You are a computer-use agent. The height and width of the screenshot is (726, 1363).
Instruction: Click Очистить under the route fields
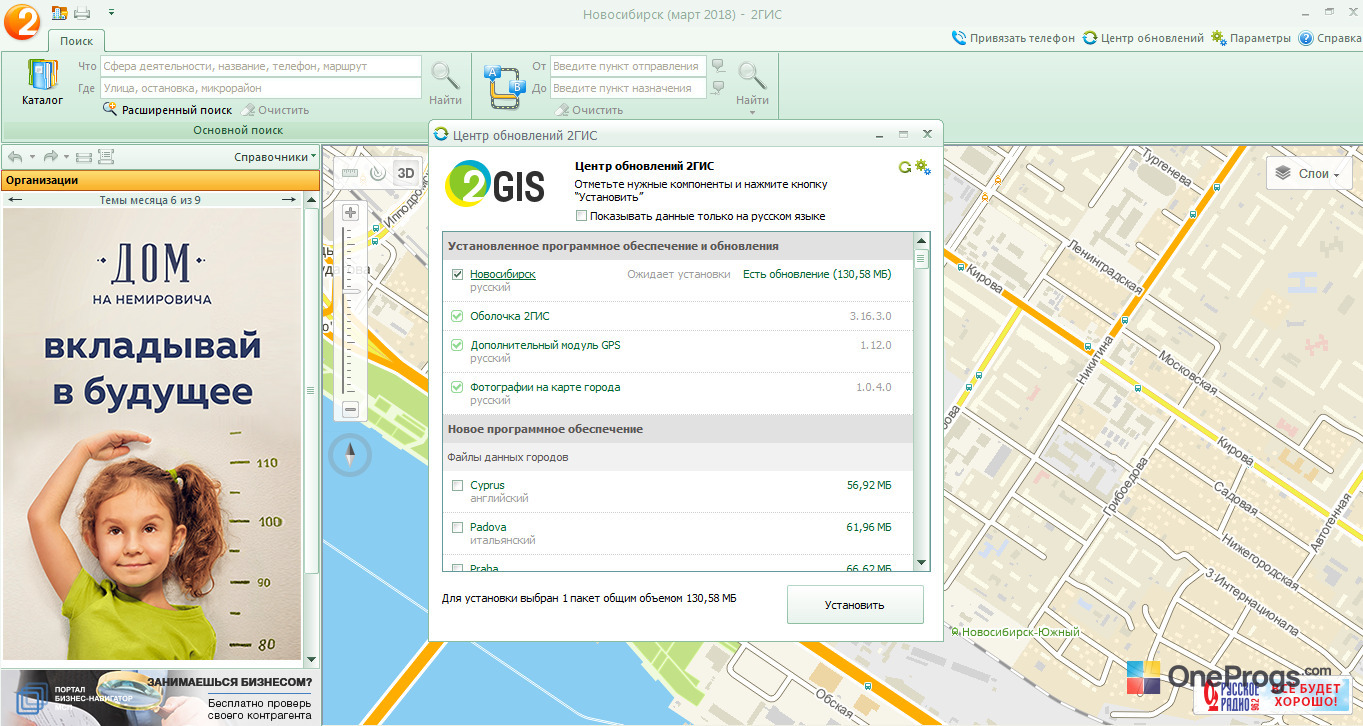[589, 110]
